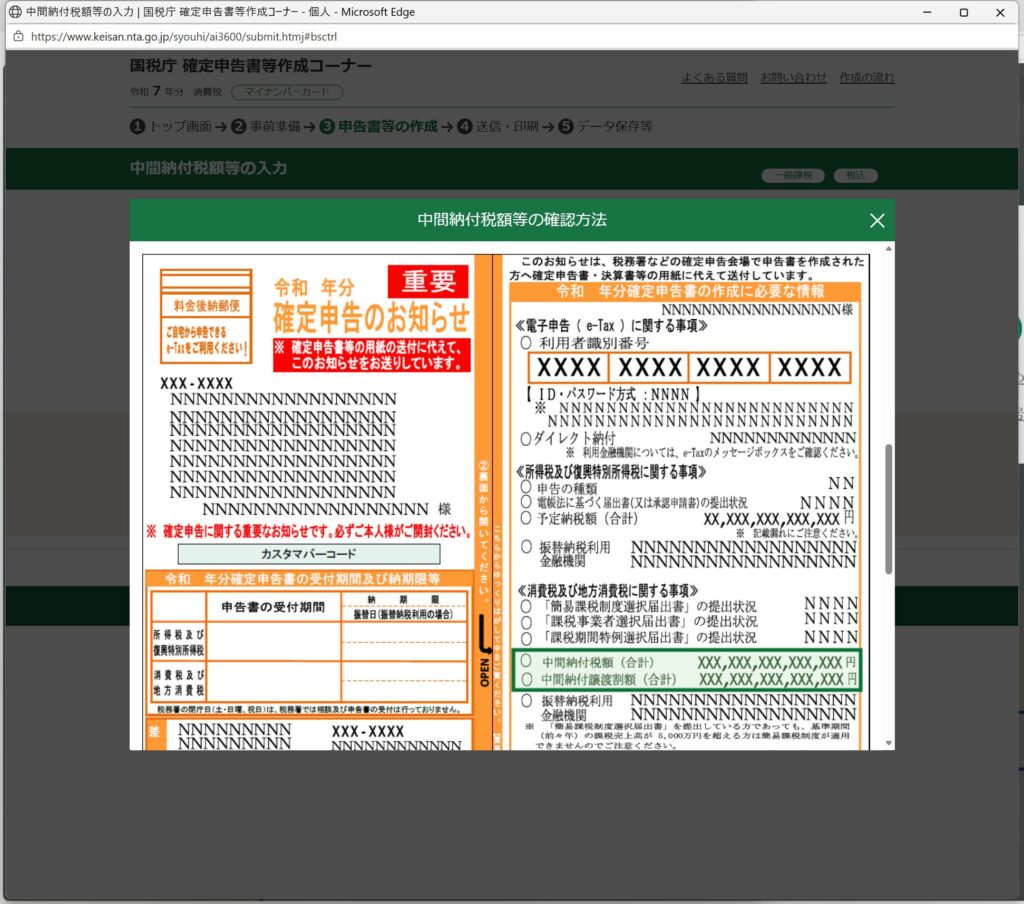Click the lock icon in address bar
Screen dimensions: 1024x904
click(18, 35)
